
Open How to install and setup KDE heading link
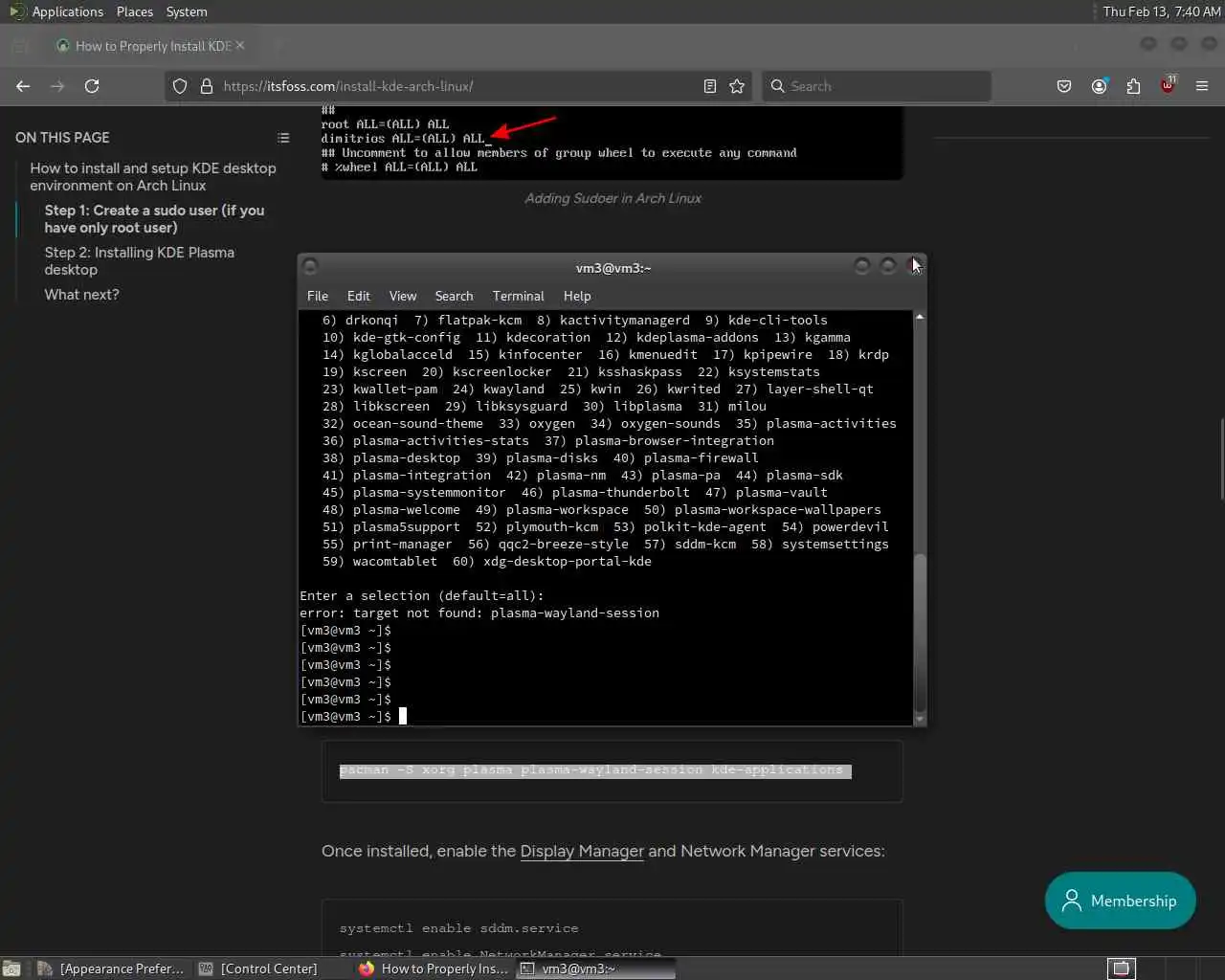153,177
